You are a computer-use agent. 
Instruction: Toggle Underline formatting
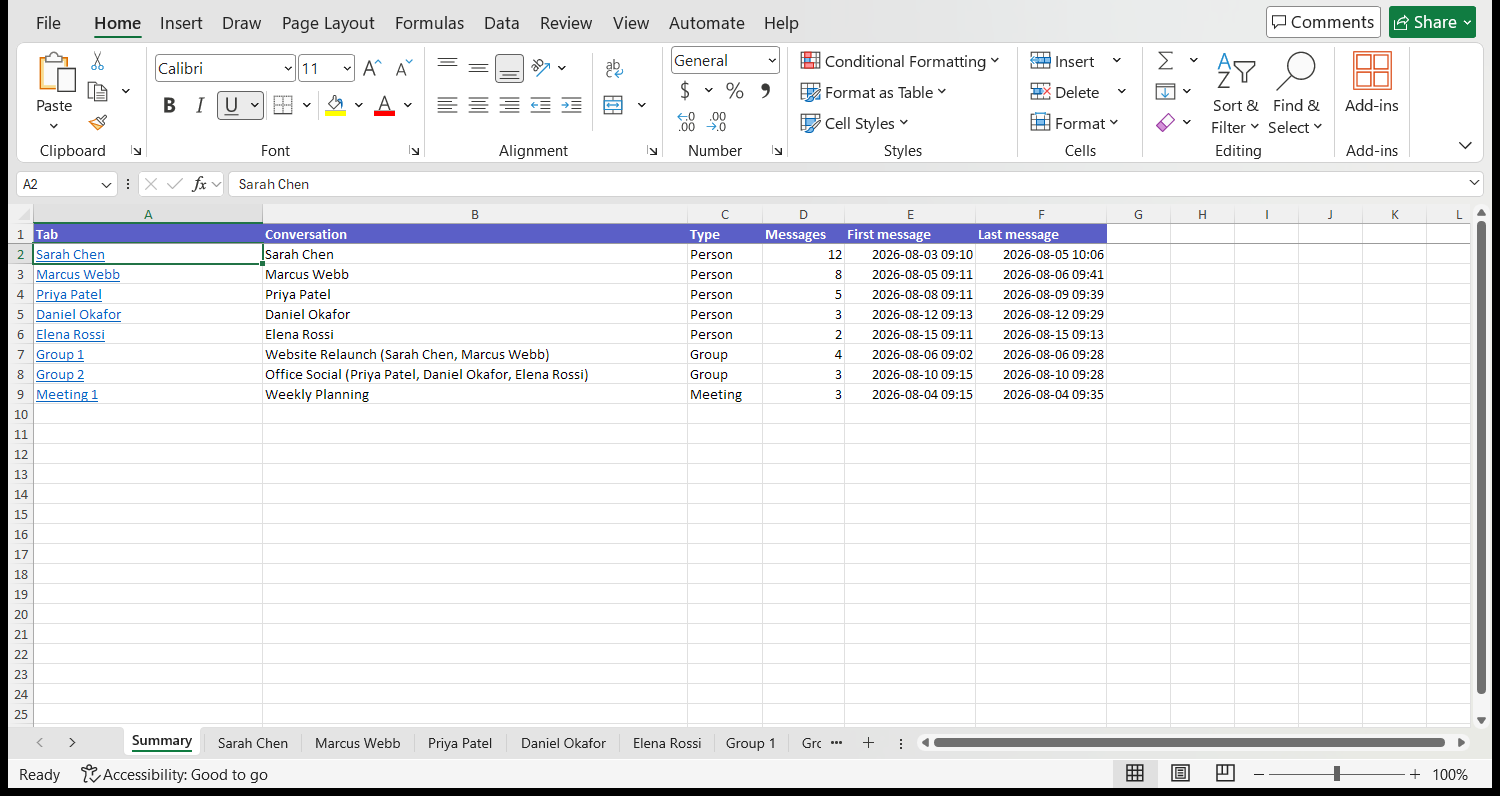tap(232, 105)
